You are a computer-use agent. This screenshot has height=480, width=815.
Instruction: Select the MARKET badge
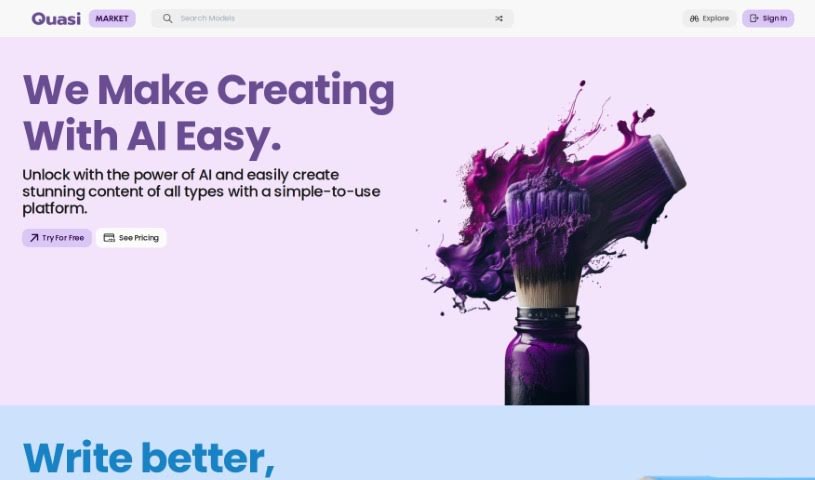point(112,19)
